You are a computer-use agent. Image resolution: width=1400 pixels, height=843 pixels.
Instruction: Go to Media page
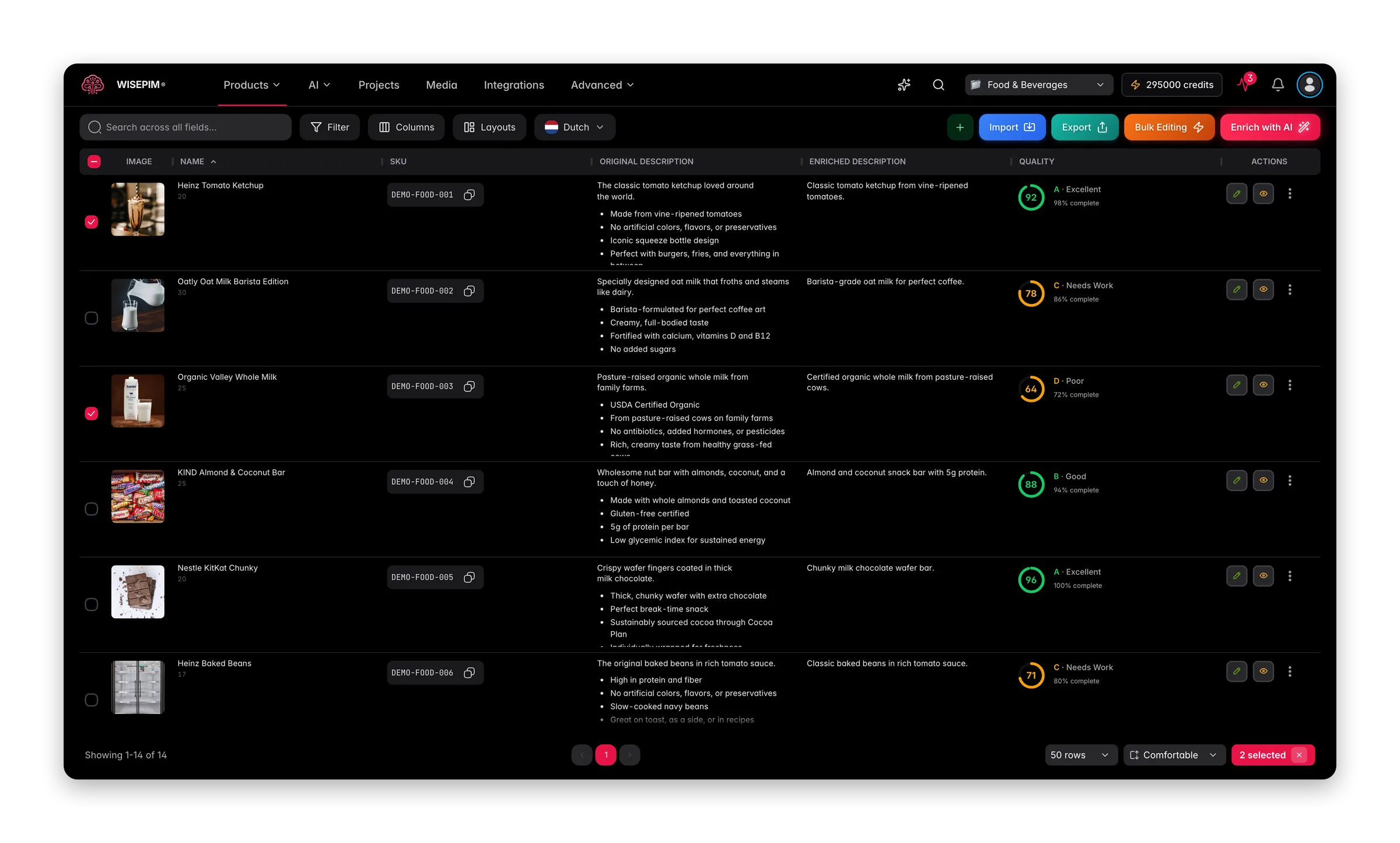coord(442,85)
